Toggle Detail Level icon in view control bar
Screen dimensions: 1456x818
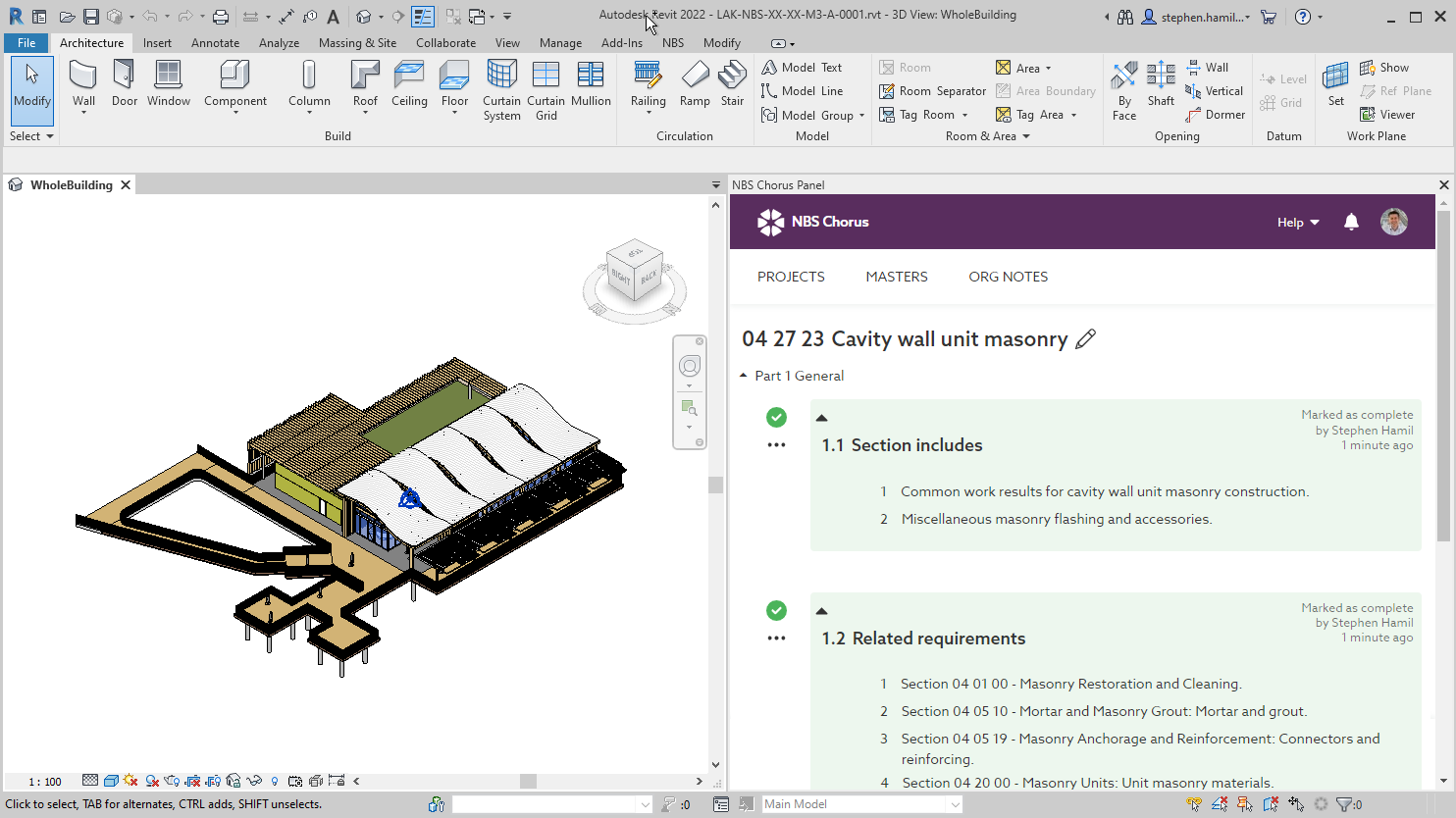(90, 781)
